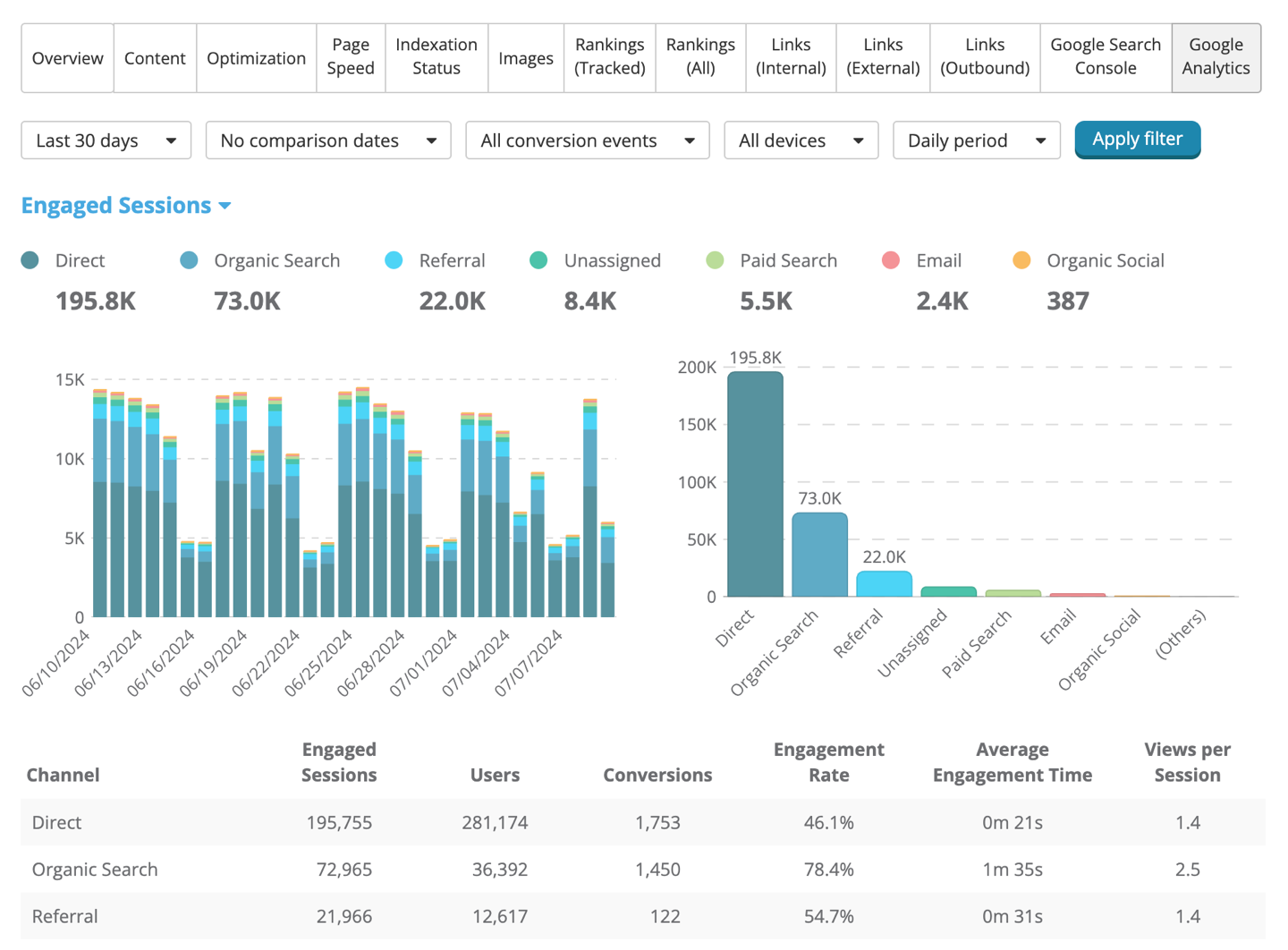Viewport: 1288px width, 950px height.
Task: Click the Referral 22.0K total
Action: tap(453, 301)
